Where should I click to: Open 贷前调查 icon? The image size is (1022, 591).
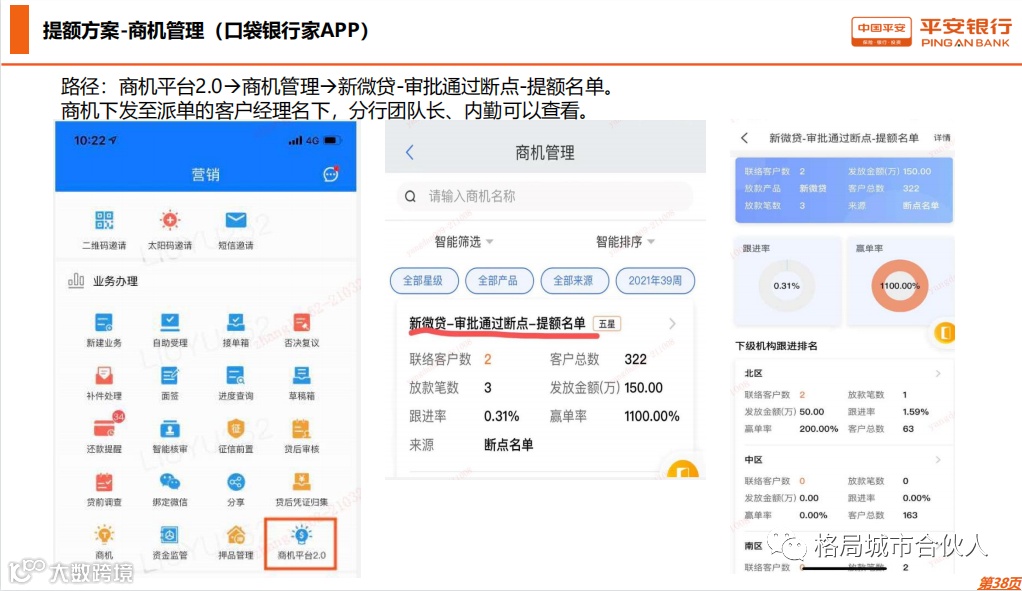tap(104, 482)
